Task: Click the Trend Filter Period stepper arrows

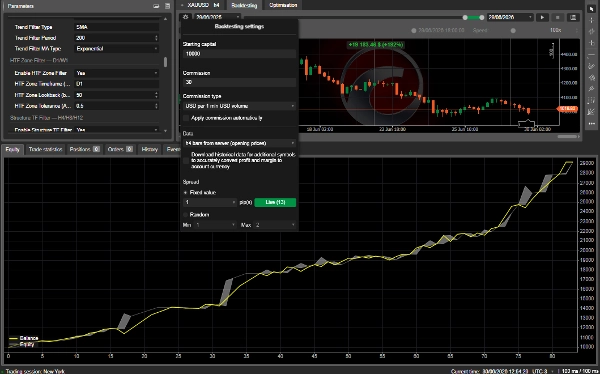Action: (156, 38)
